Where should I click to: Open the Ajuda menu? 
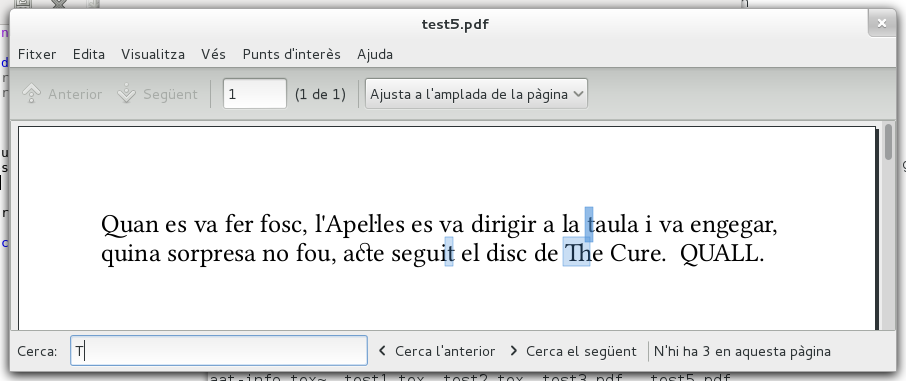(375, 54)
